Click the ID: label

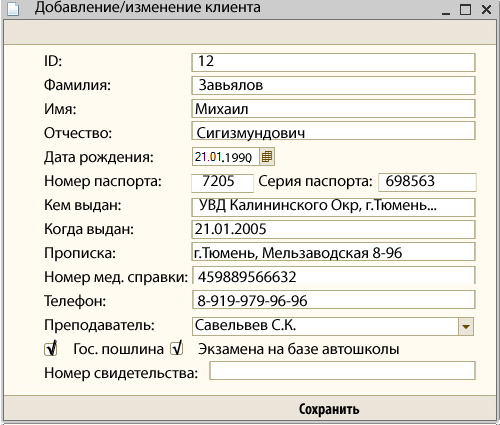click(53, 61)
